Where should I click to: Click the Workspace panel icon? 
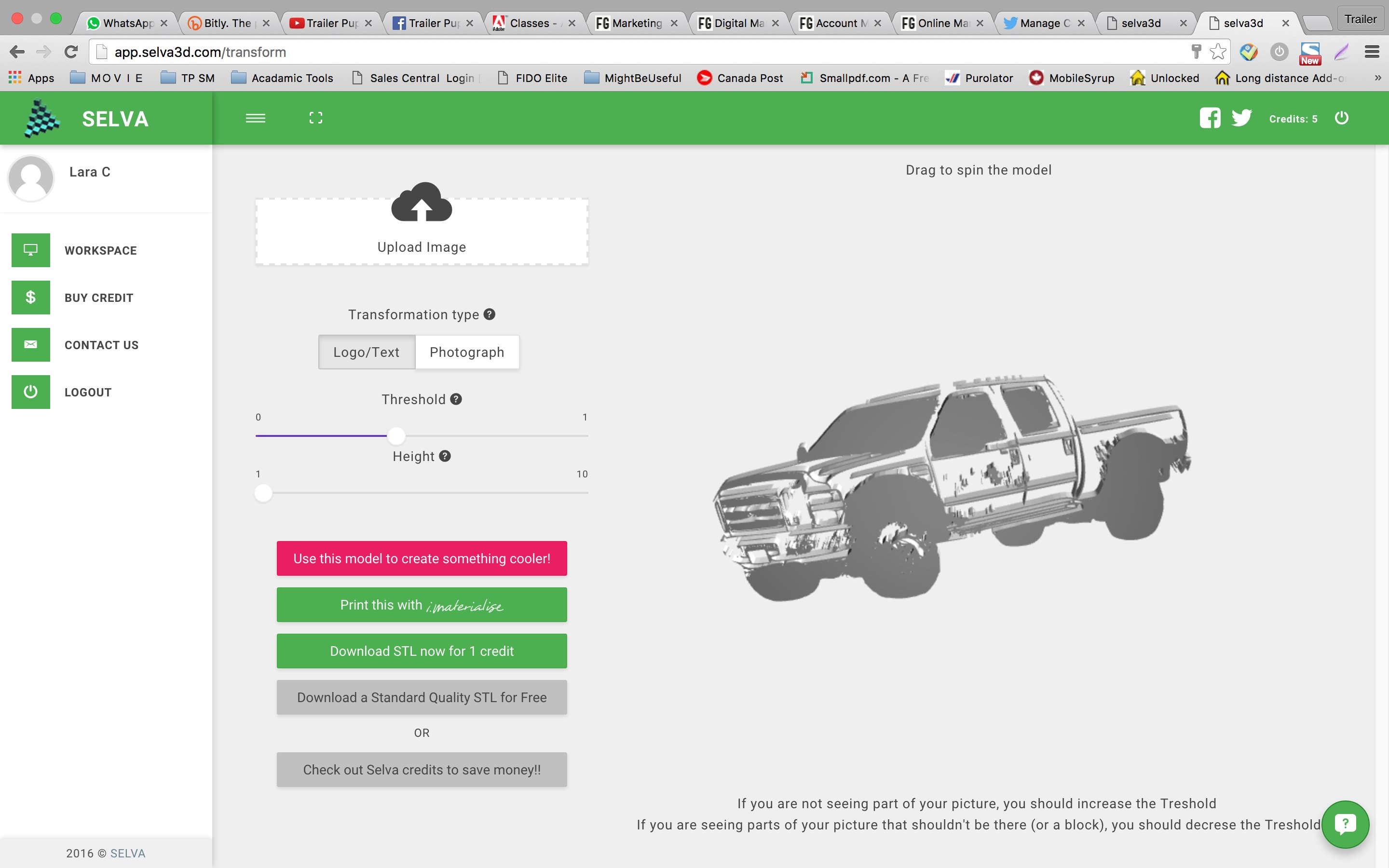click(x=31, y=250)
